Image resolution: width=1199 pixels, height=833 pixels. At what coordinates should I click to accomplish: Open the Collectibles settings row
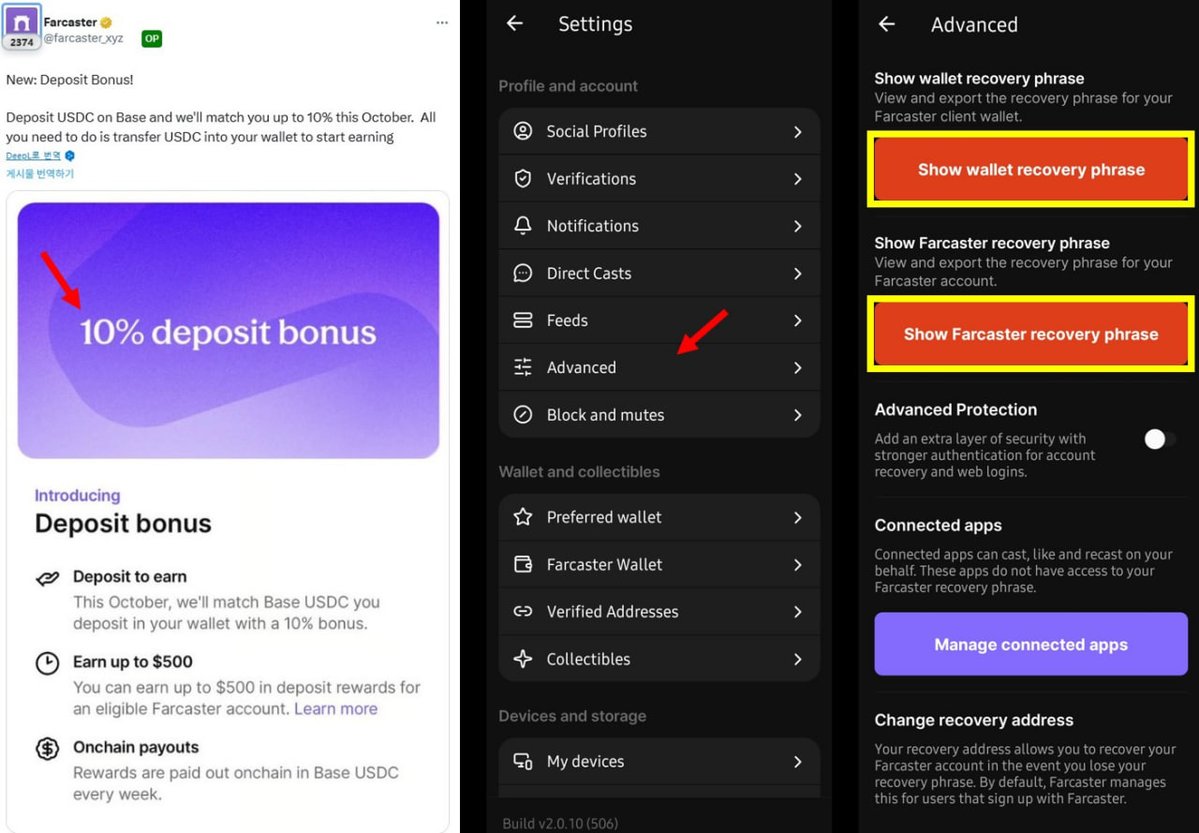(659, 659)
